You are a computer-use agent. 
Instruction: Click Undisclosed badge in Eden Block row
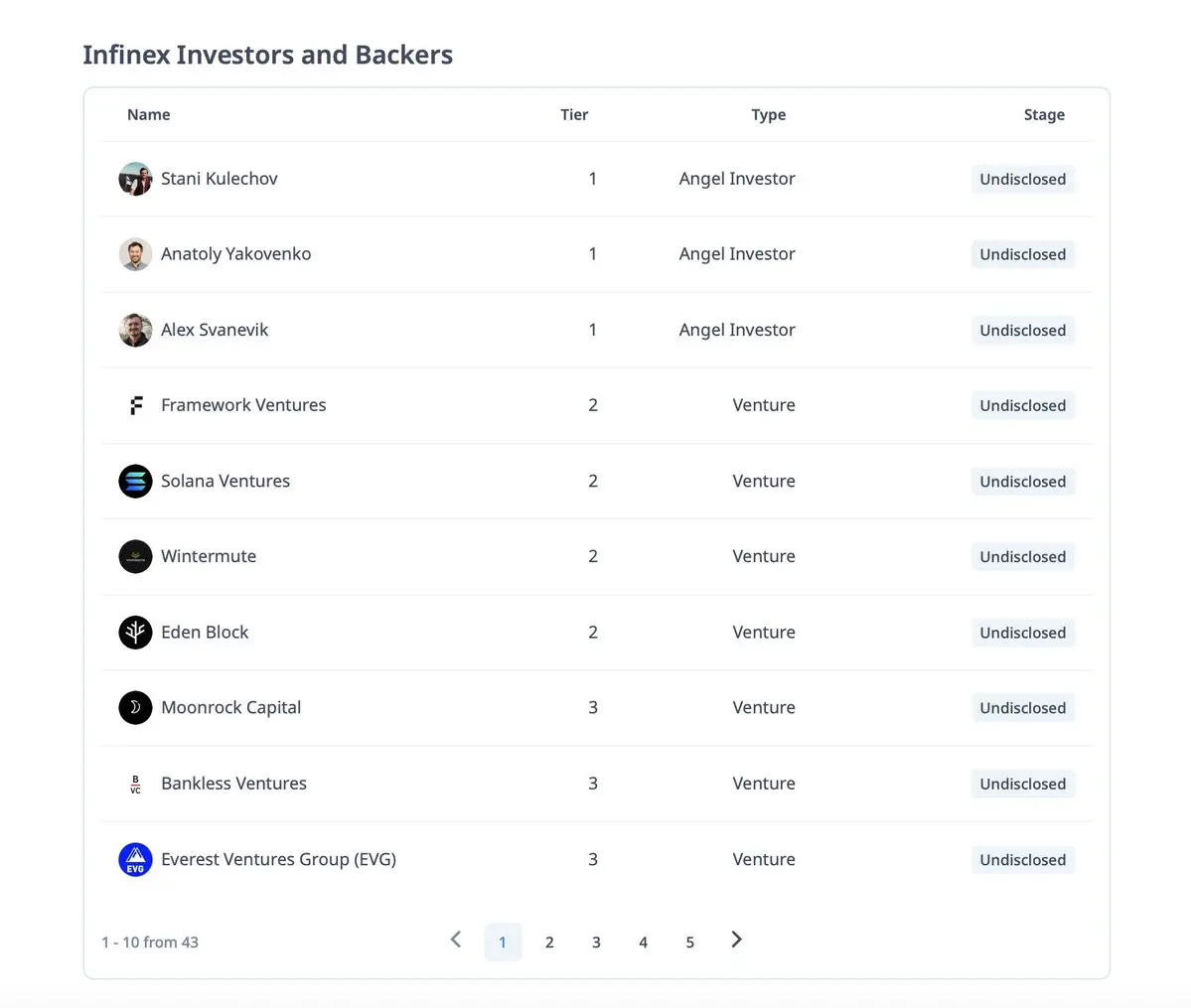1022,633
